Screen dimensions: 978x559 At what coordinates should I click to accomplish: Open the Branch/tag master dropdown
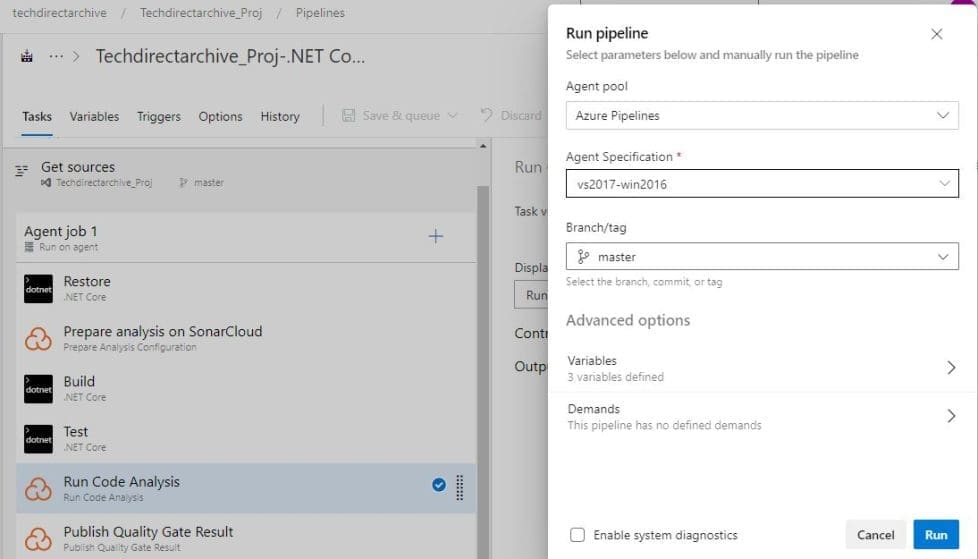coord(761,257)
